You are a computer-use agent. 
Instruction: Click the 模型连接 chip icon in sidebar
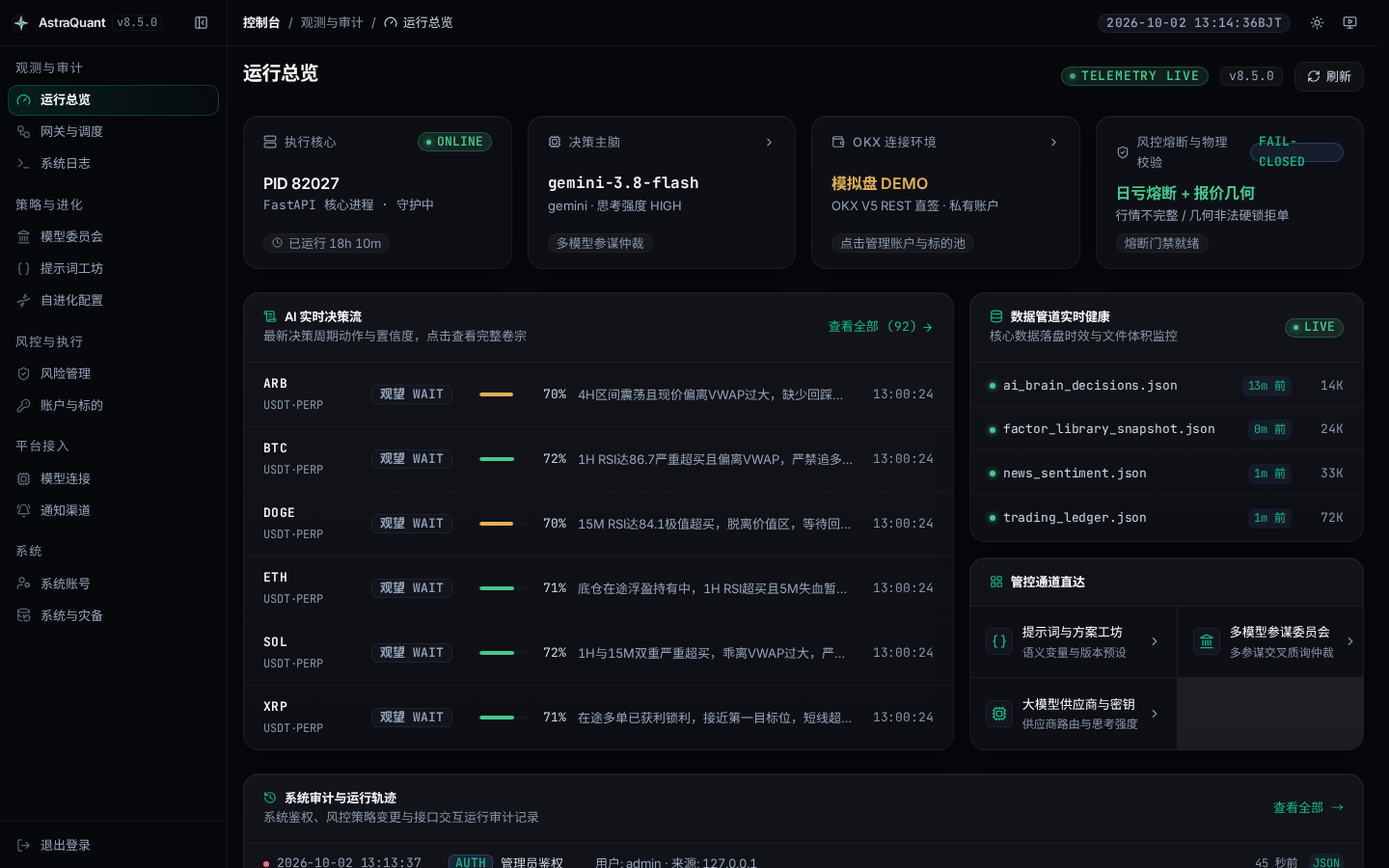24,478
